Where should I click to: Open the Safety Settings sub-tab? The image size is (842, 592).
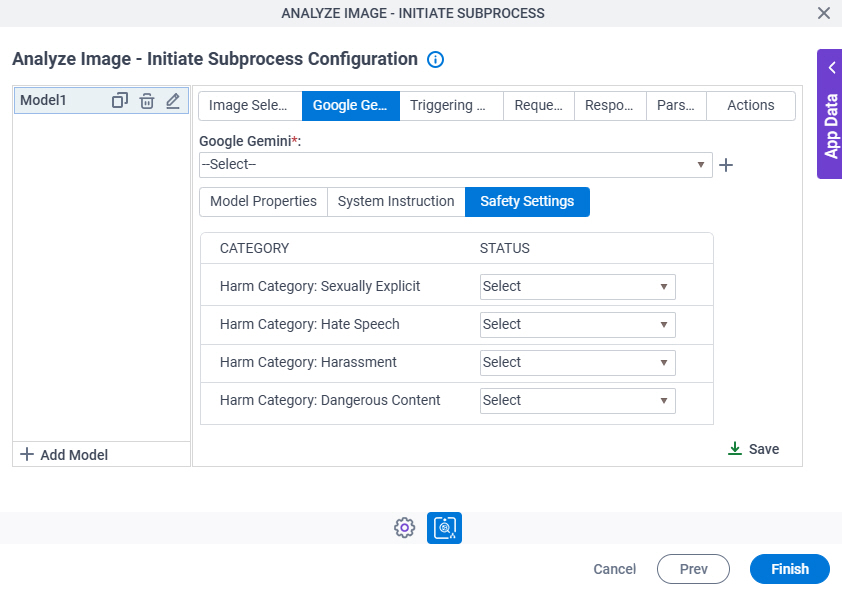[x=527, y=201]
